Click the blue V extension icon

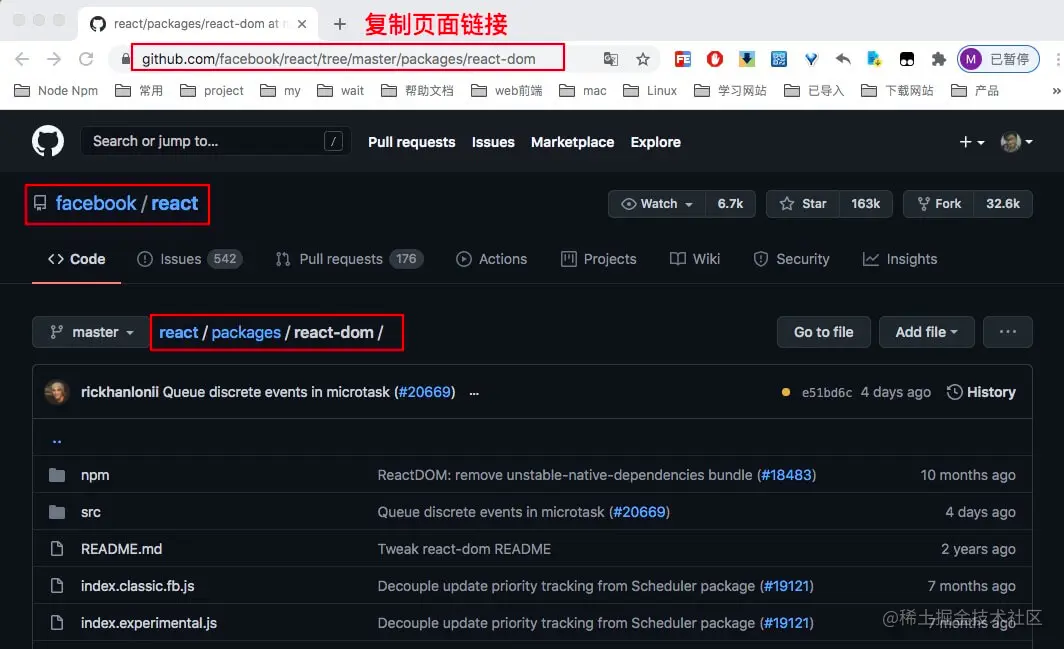pyautogui.click(x=811, y=59)
